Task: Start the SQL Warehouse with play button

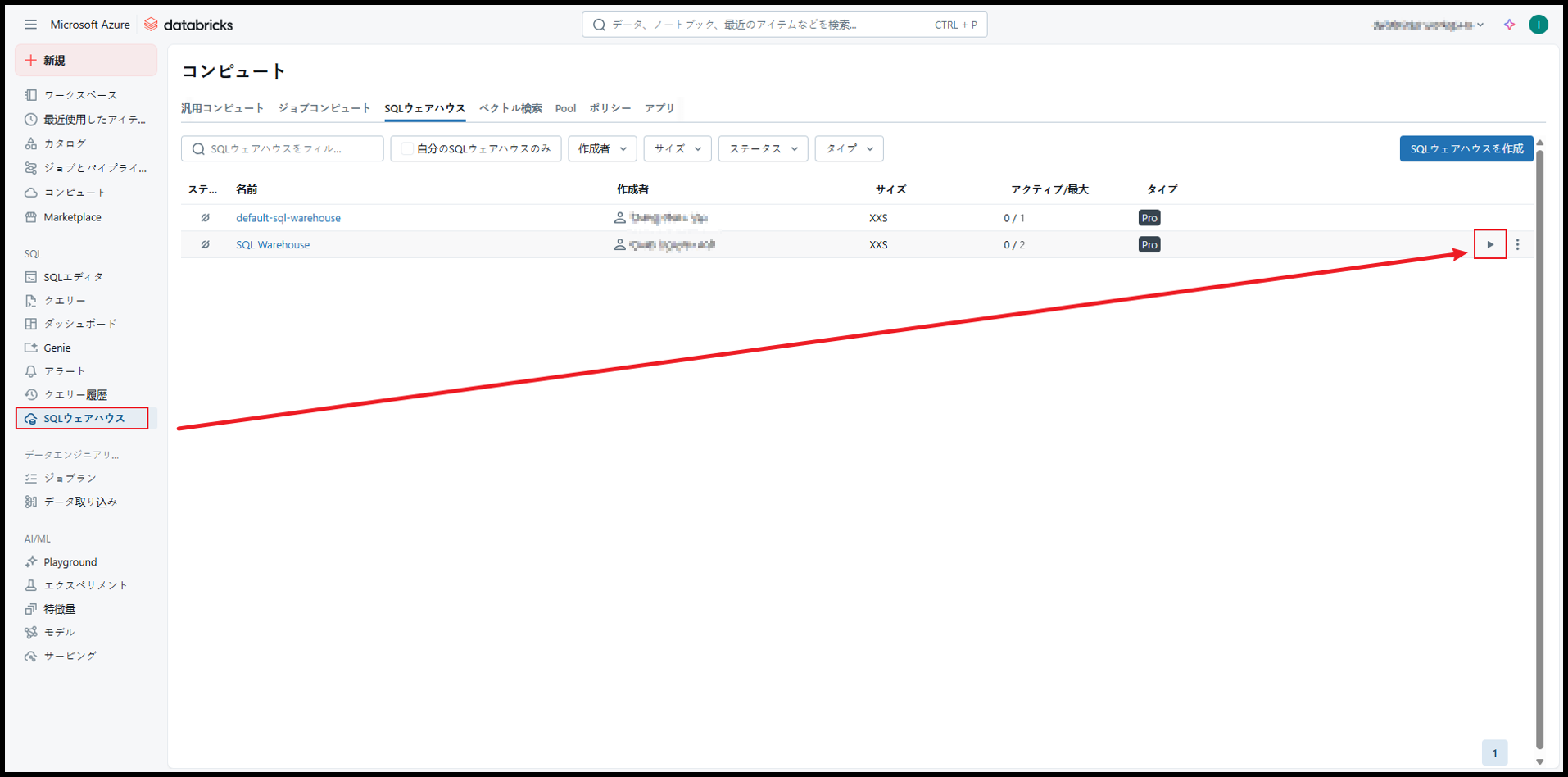Action: [1490, 244]
